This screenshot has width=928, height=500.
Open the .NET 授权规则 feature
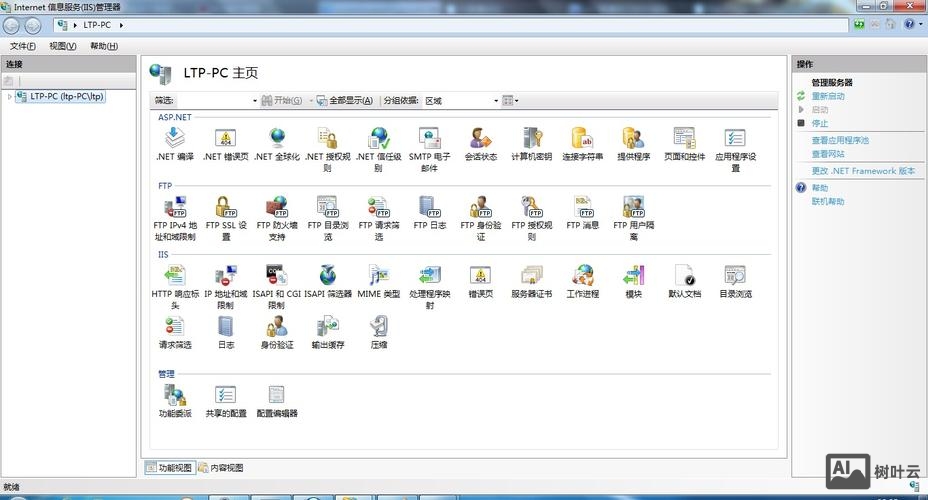(328, 150)
